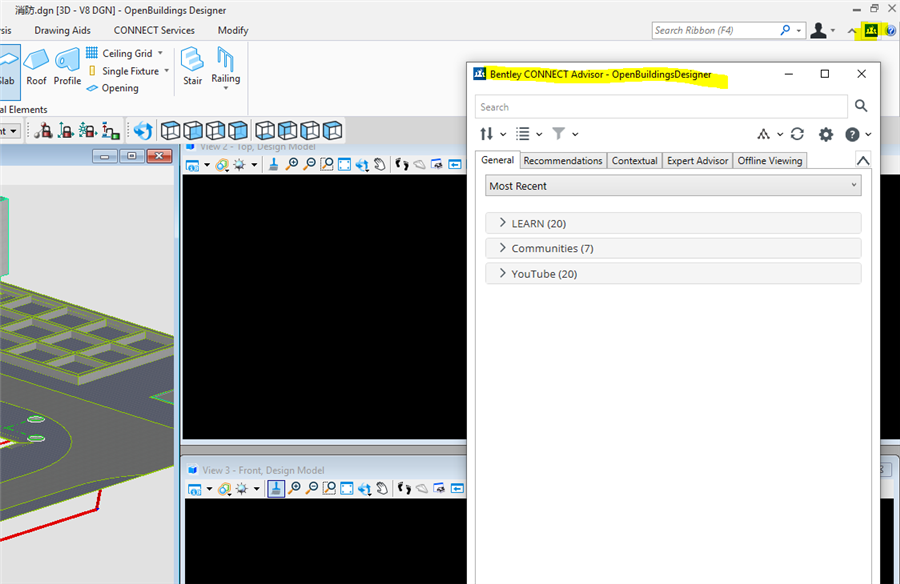Zoom out on View 2
Screen dimensions: 900x584
[x=309, y=165]
